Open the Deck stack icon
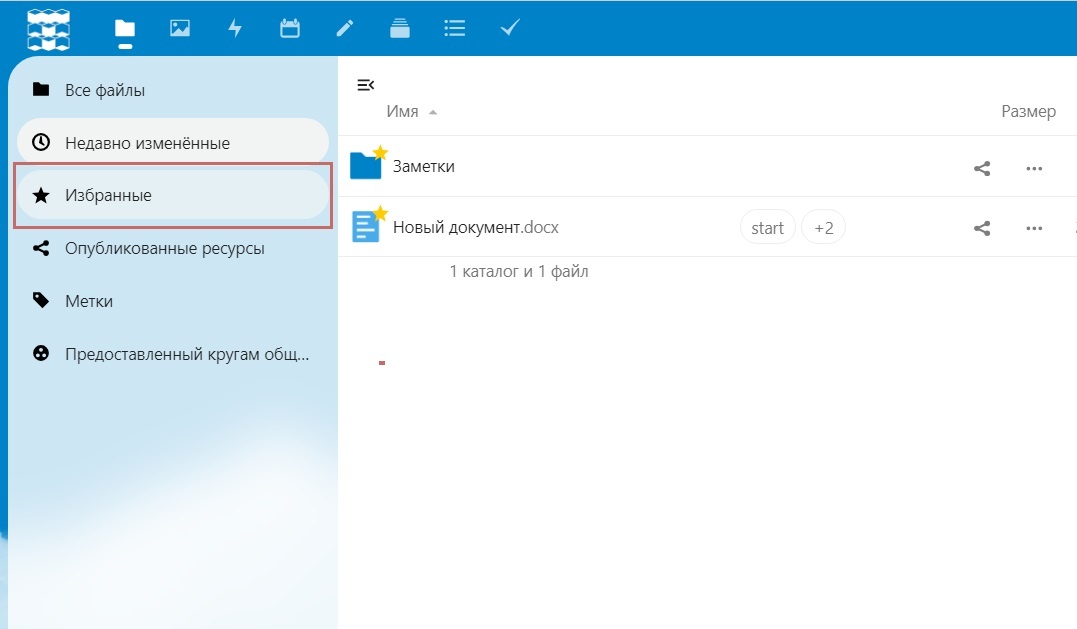Image resolution: width=1077 pixels, height=629 pixels. tap(400, 28)
